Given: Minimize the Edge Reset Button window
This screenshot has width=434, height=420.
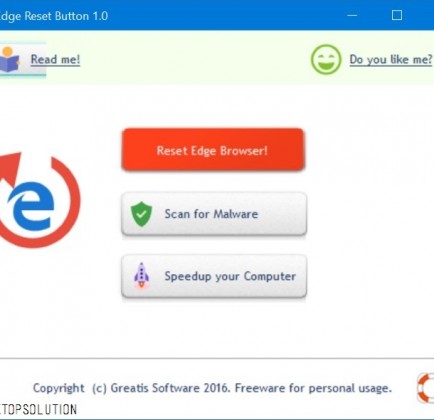Looking at the screenshot, I should pyautogui.click(x=352, y=15).
